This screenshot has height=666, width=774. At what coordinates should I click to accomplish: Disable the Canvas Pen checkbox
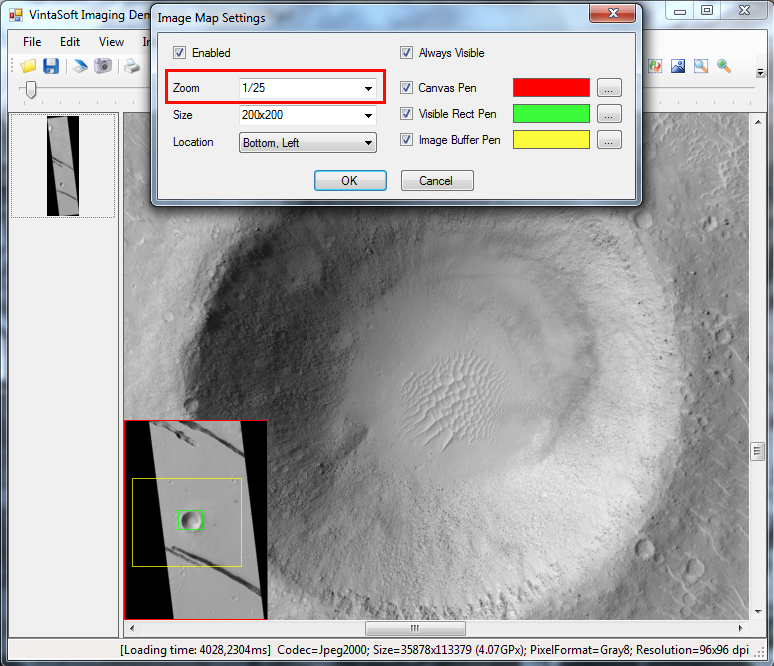(407, 88)
